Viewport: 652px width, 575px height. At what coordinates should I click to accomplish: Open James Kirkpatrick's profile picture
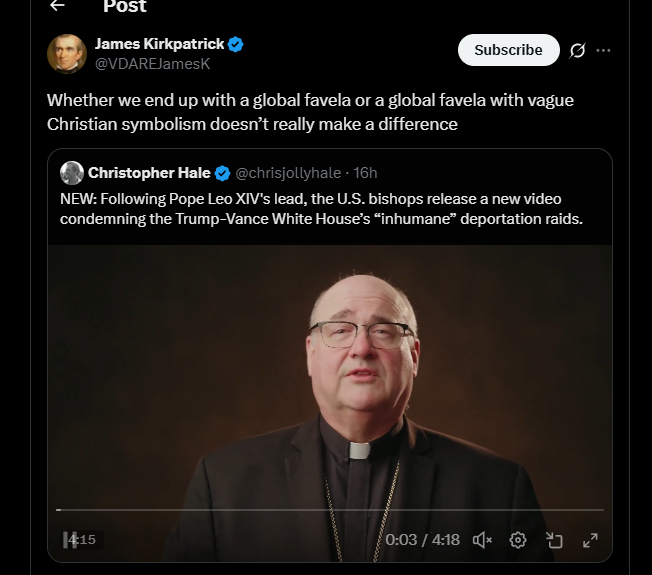pyautogui.click(x=67, y=54)
